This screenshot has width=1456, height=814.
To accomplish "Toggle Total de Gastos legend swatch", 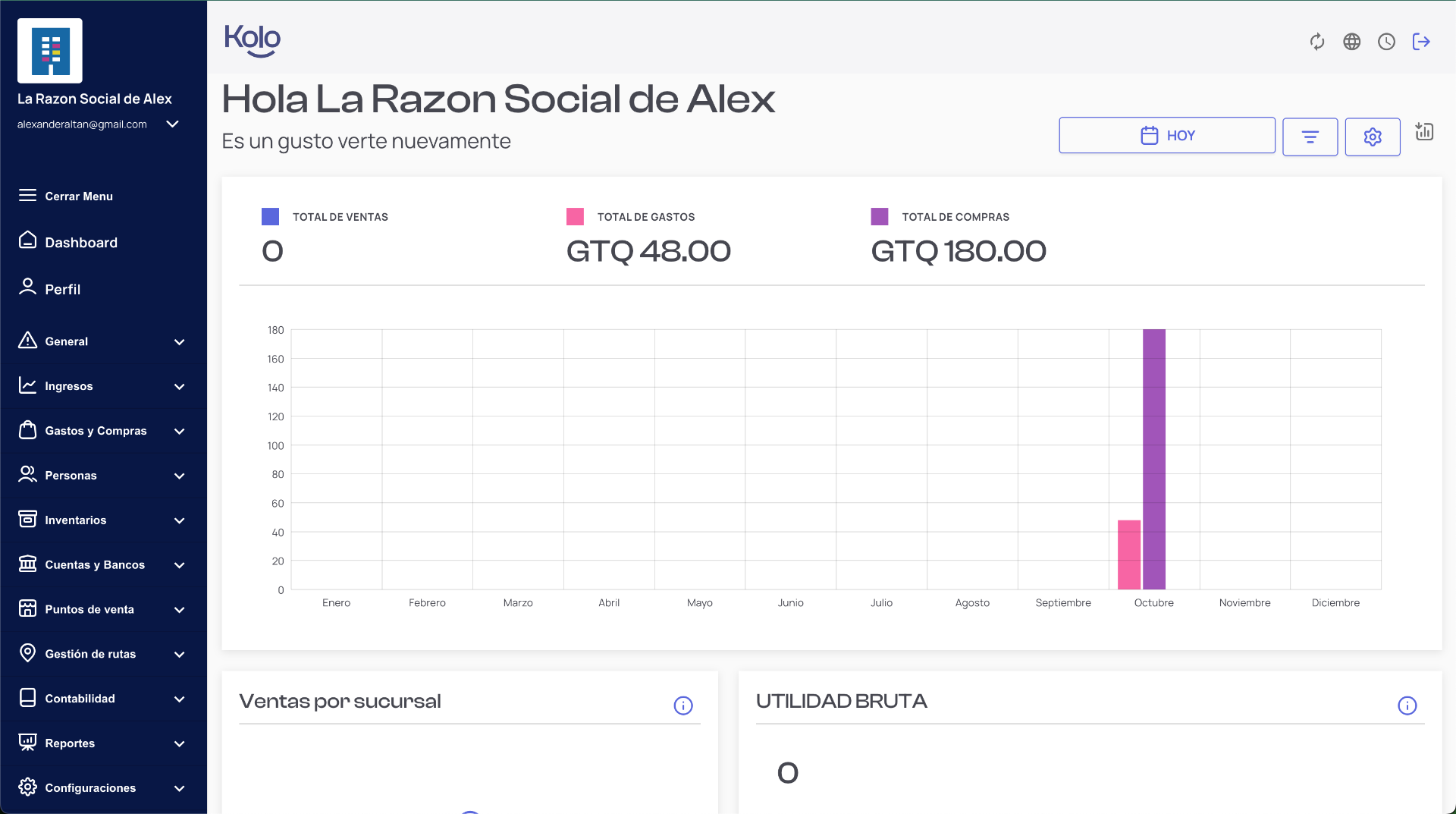I will [575, 217].
